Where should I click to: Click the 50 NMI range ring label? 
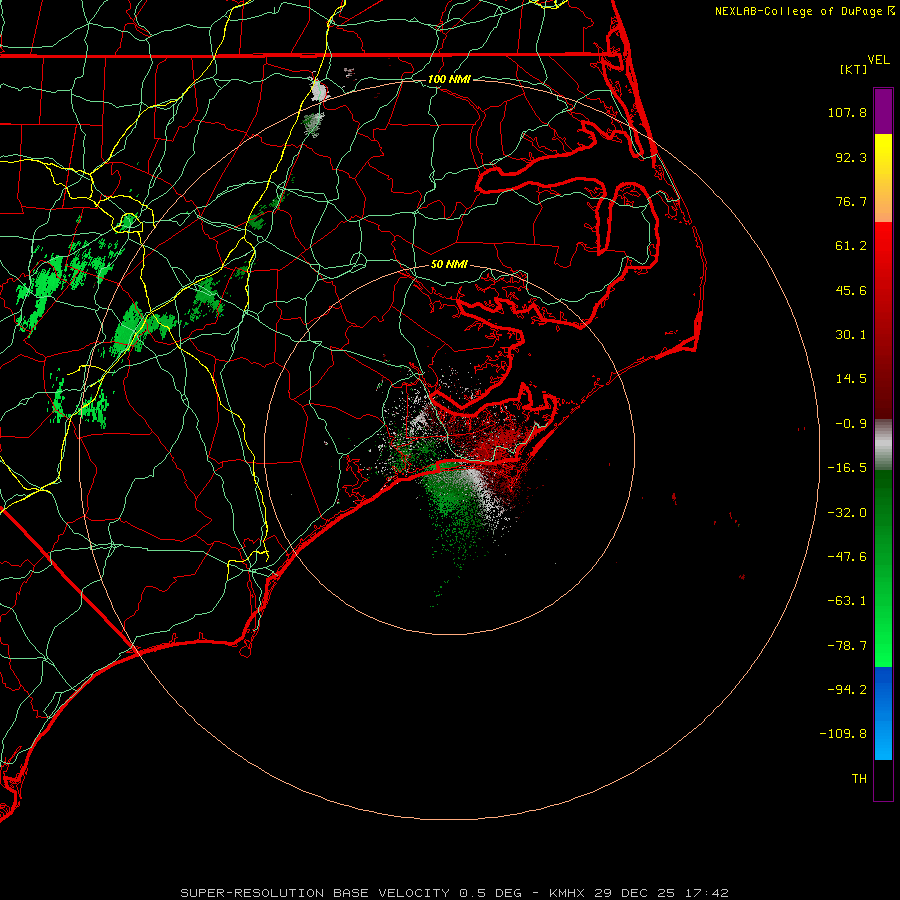449,264
